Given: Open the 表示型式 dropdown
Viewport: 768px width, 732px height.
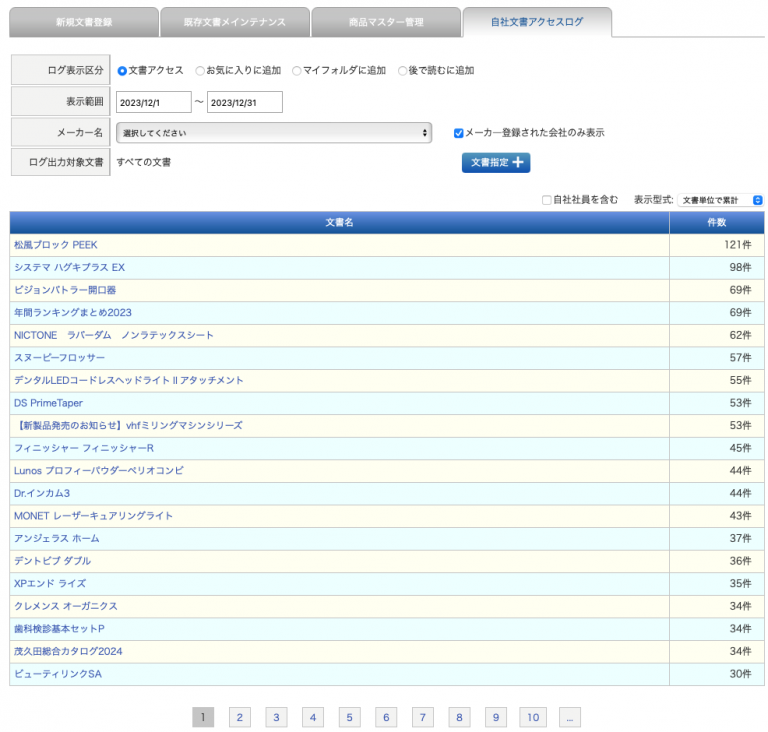Looking at the screenshot, I should (x=720, y=200).
